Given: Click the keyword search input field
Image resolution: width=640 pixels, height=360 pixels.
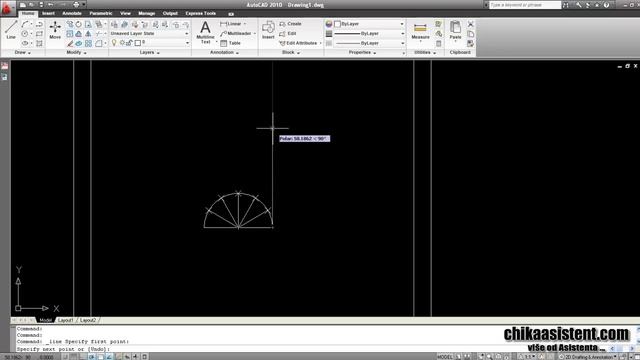Looking at the screenshot, I should click(x=525, y=5).
